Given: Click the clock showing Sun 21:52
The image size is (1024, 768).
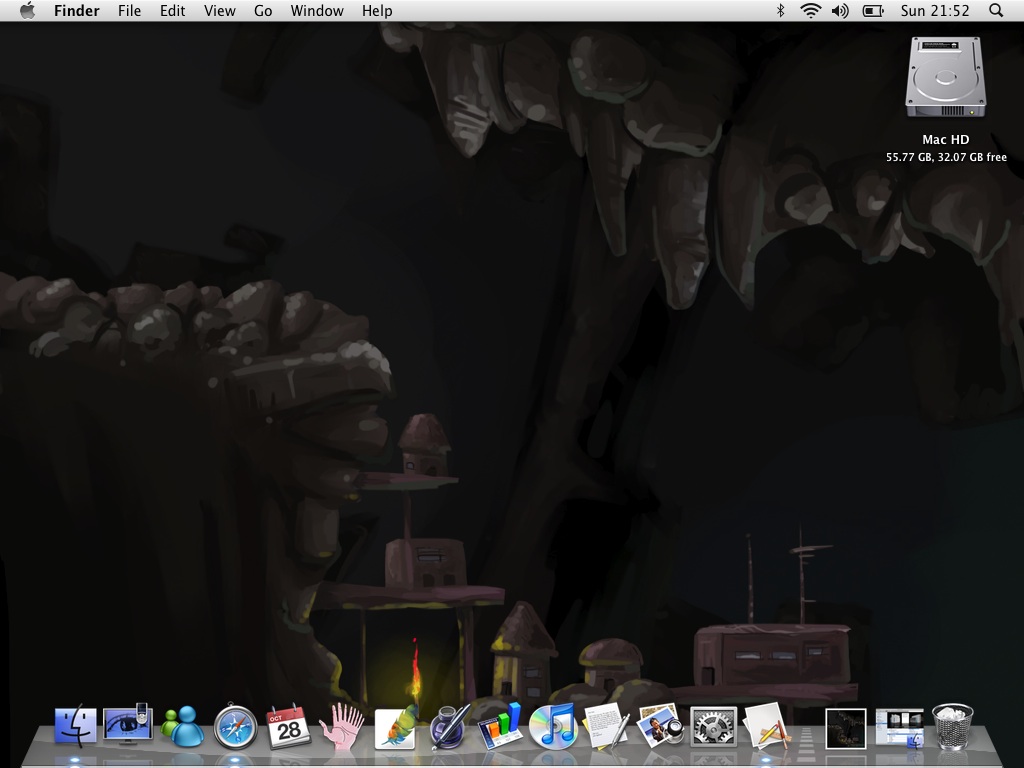Looking at the screenshot, I should [935, 10].
